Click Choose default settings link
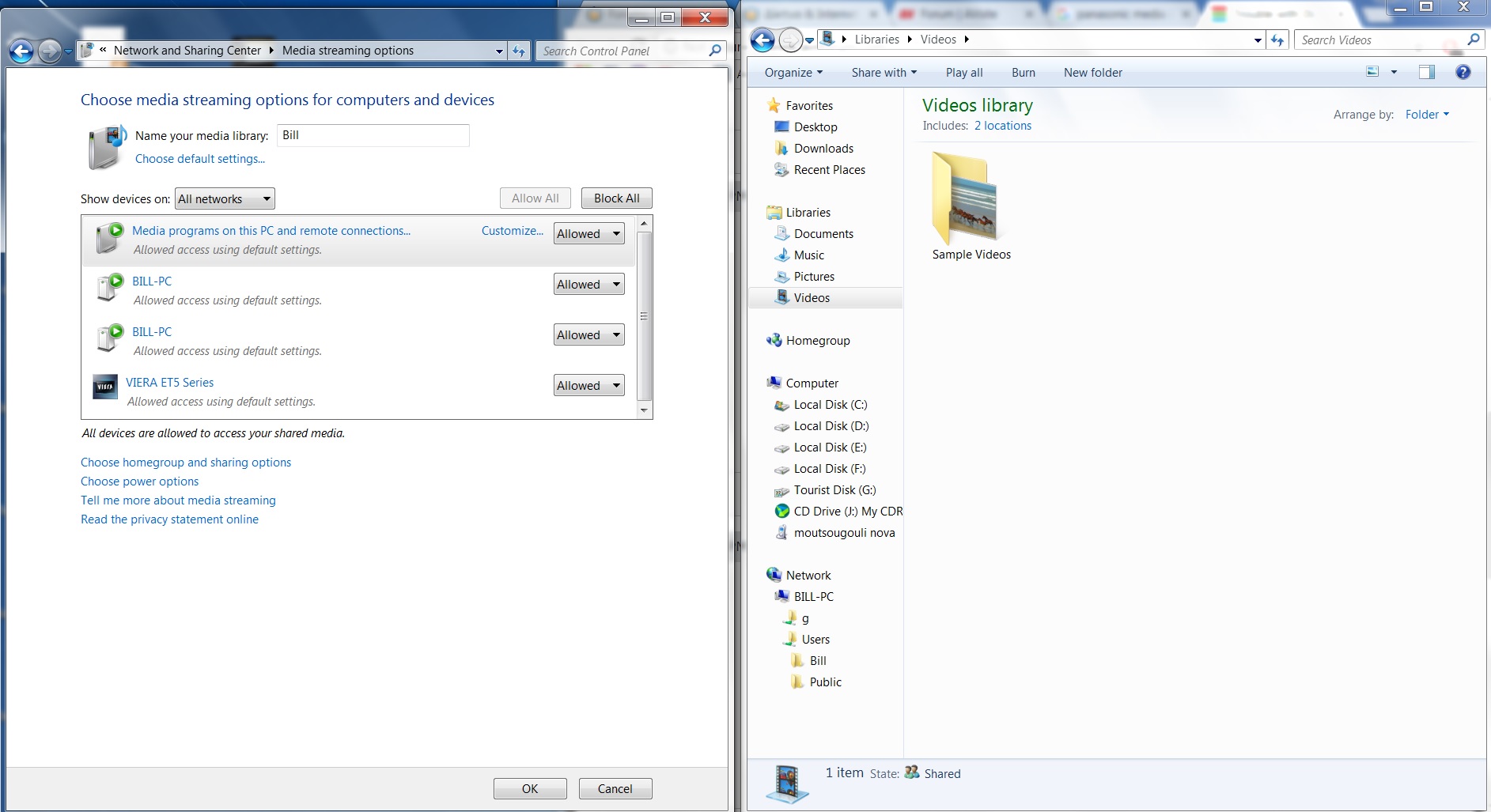This screenshot has width=1491, height=812. click(x=200, y=159)
